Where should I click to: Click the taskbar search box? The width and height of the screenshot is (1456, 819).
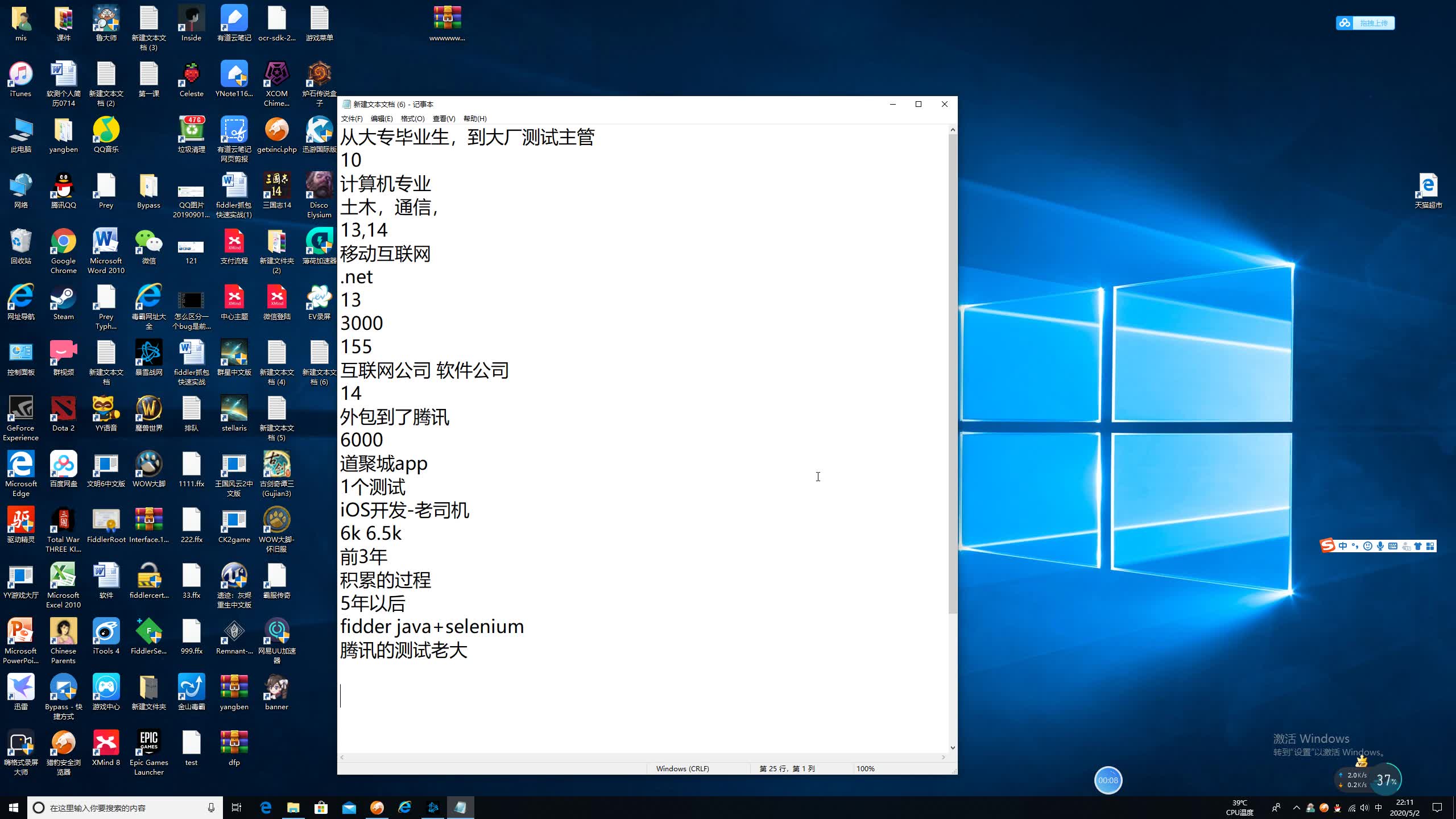pyautogui.click(x=125, y=808)
